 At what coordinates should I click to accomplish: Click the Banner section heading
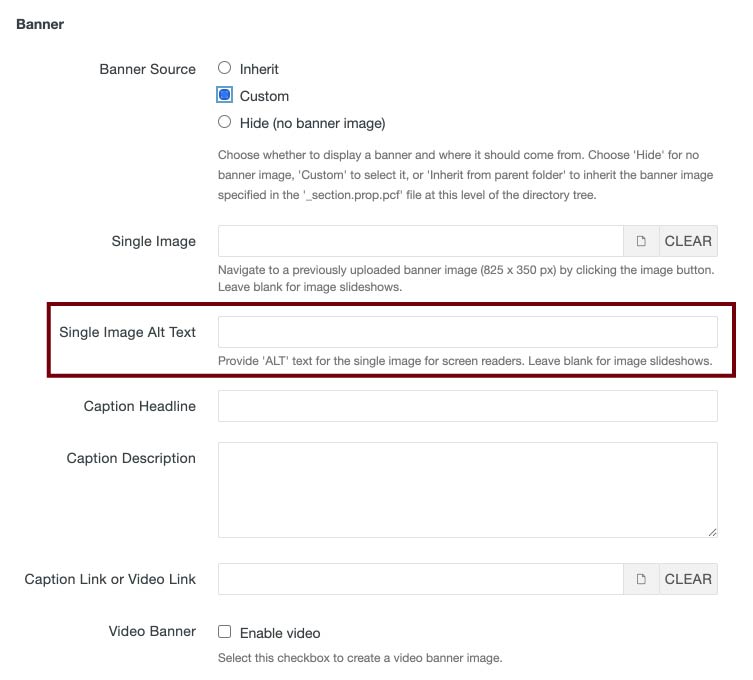pyautogui.click(x=40, y=24)
